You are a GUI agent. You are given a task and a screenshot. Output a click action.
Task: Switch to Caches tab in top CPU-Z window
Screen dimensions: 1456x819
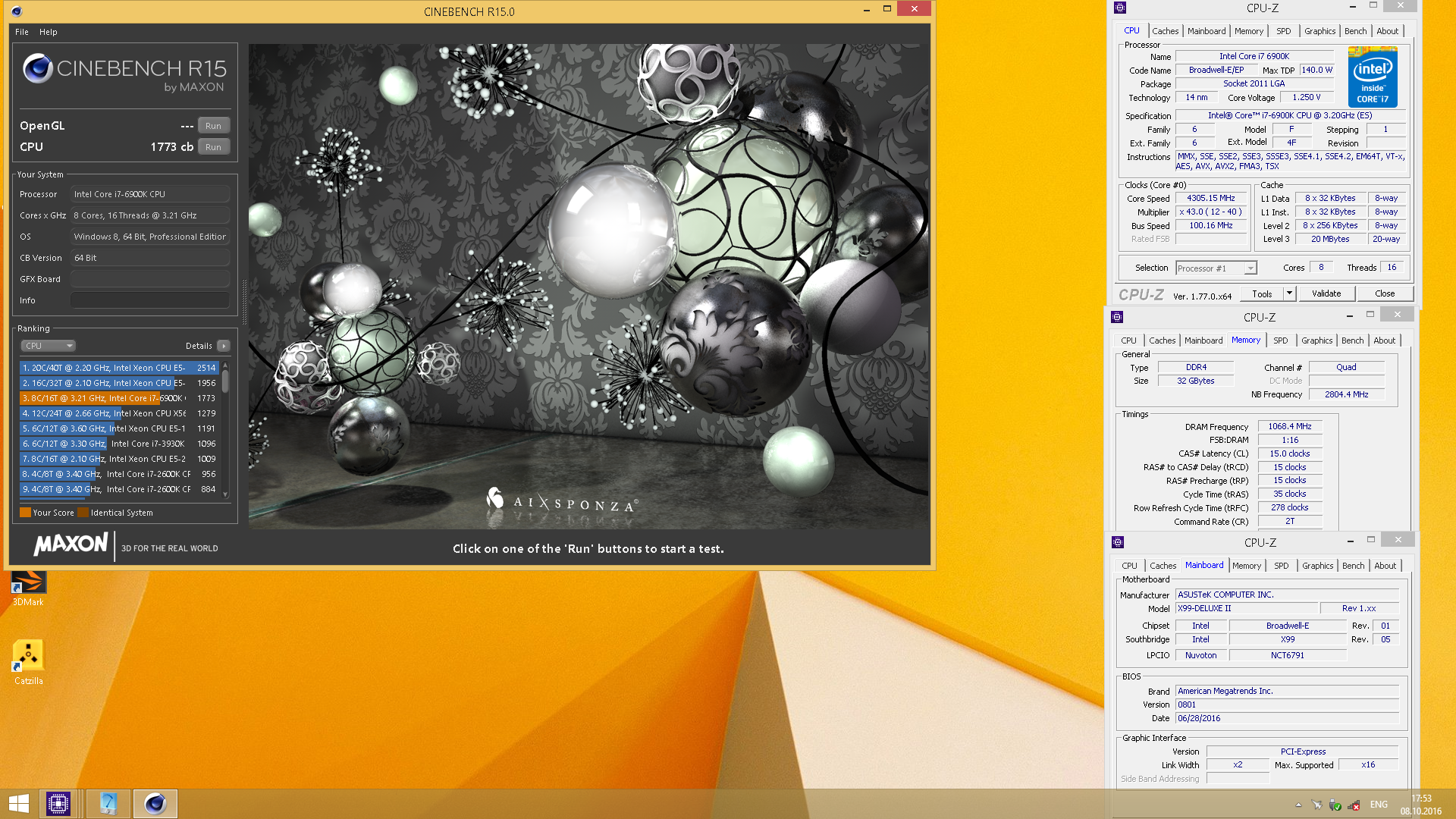click(x=1165, y=31)
